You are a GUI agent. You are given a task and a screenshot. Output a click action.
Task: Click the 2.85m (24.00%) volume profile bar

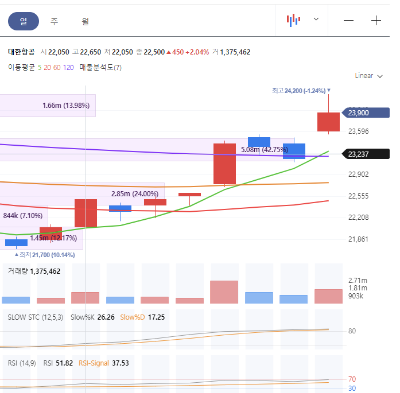82,193
